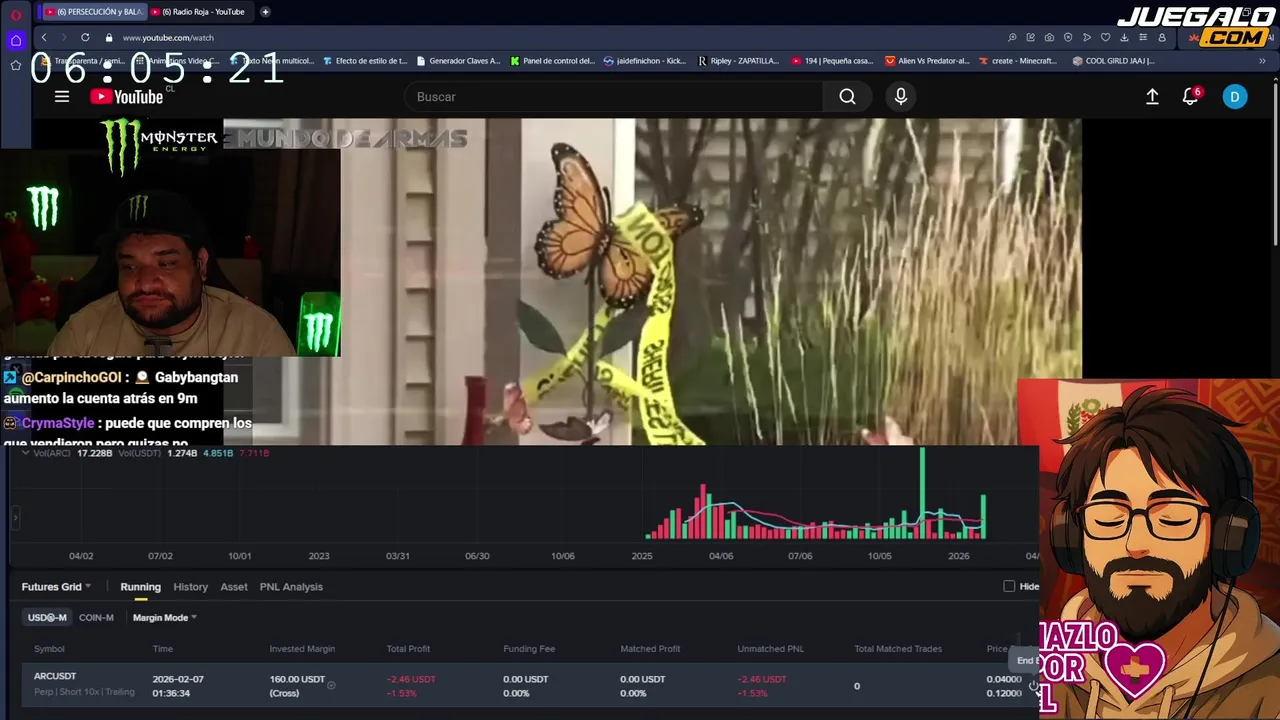This screenshot has height=720, width=1280.
Task: Click the send/flow arrow toolbar icon
Action: [x=1087, y=37]
